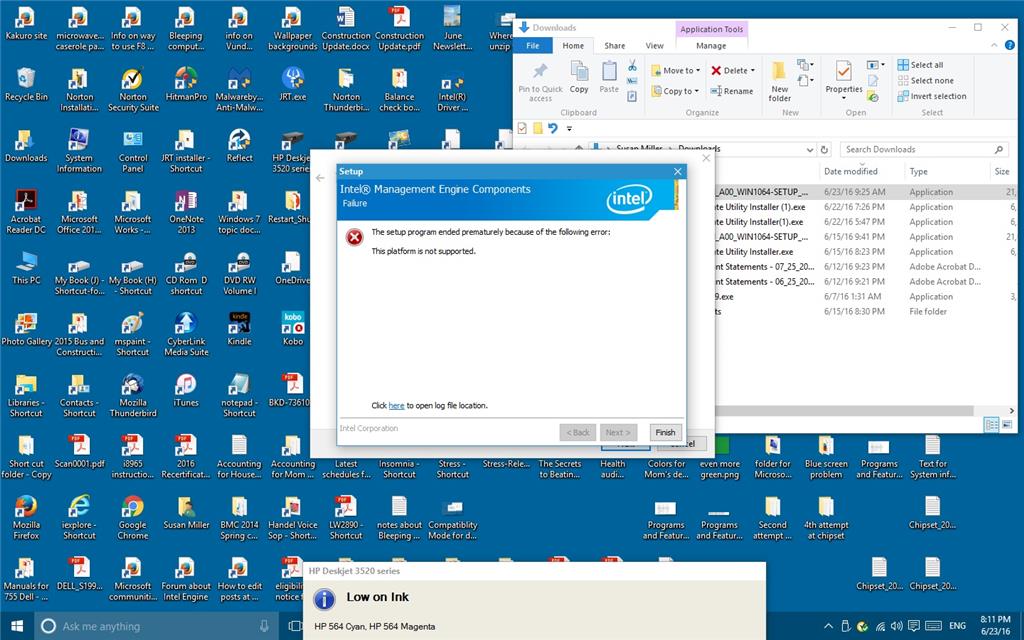Viewport: 1024px width, 640px height.
Task: Open Control Panel desktop shortcut
Action: point(133,151)
